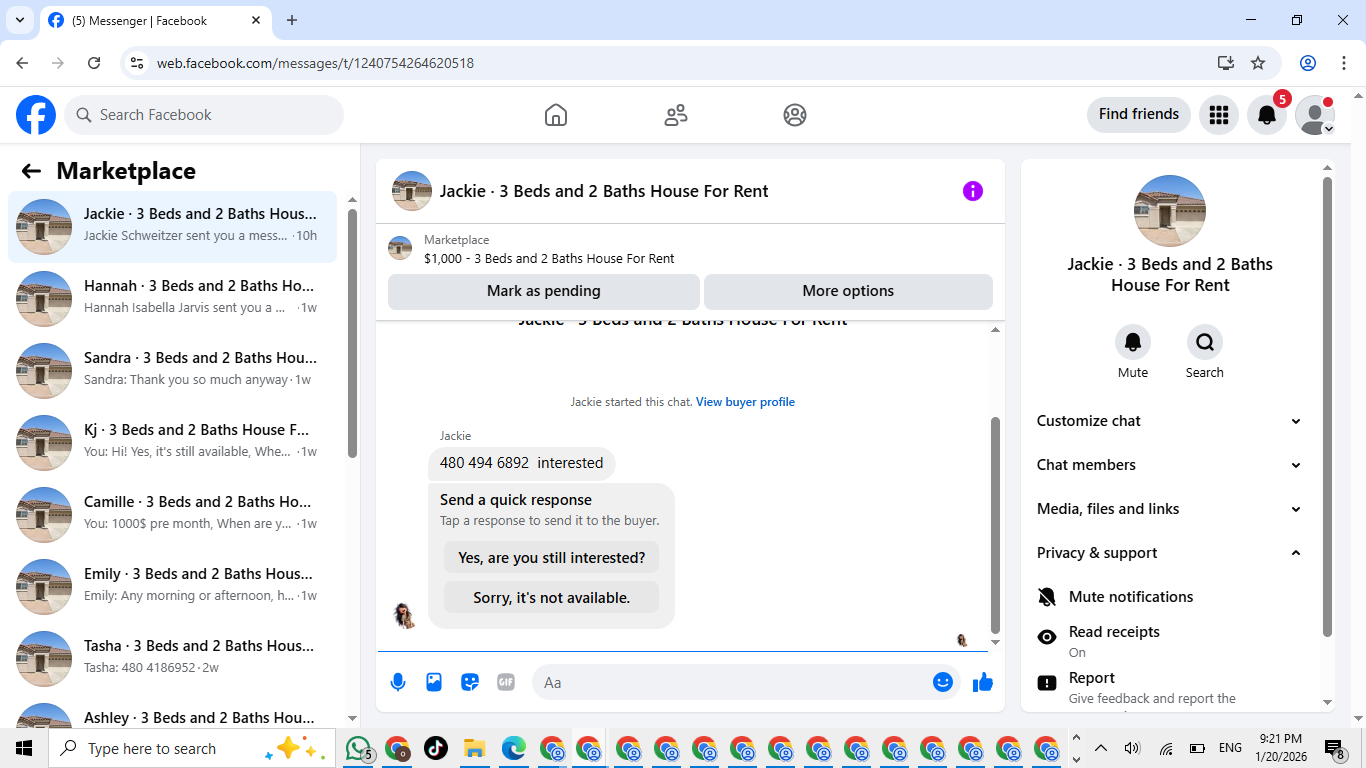
Task: Show hidden icons in system tray
Action: tap(1101, 748)
